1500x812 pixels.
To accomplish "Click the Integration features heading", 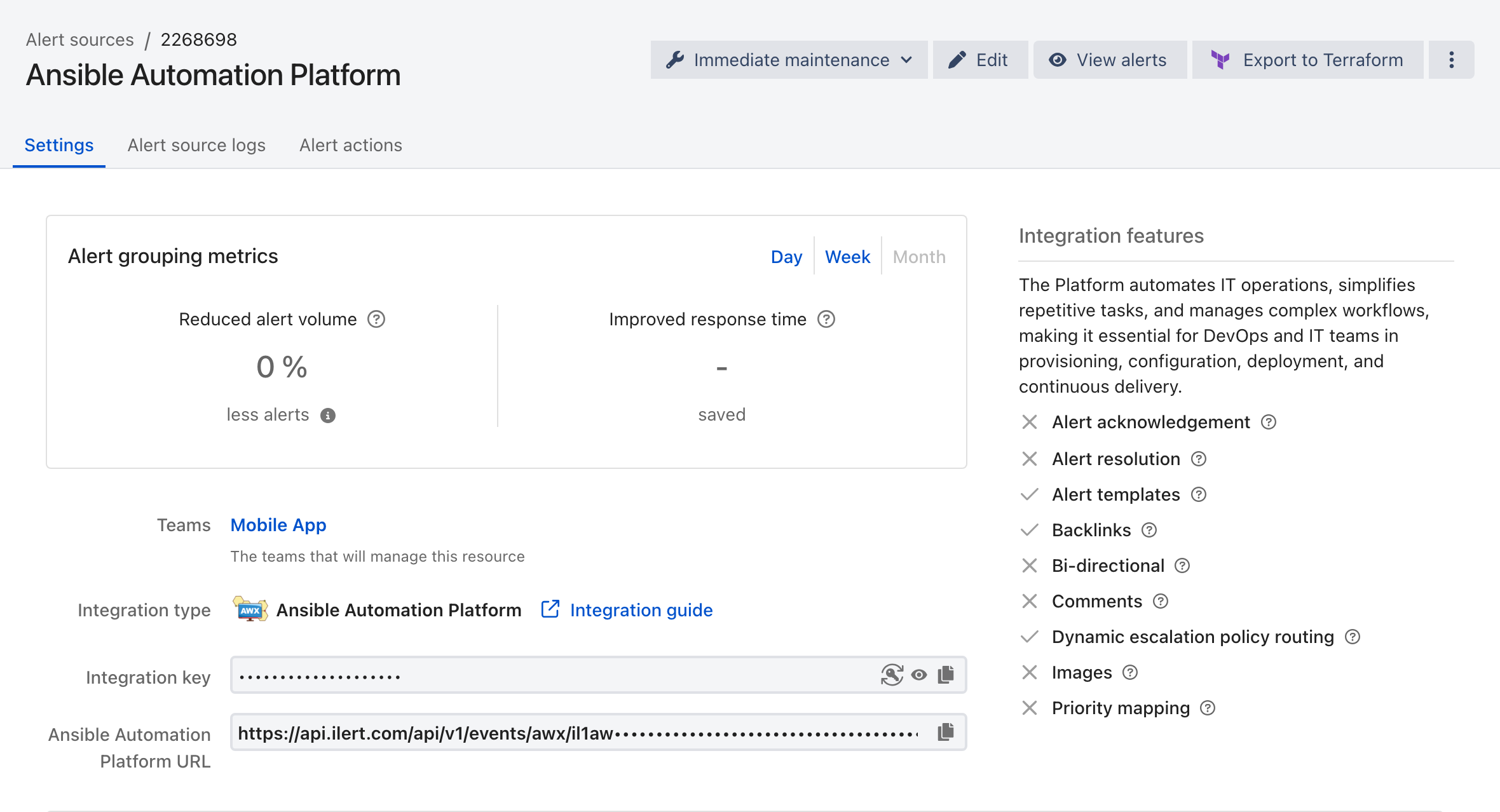I will 1111,236.
